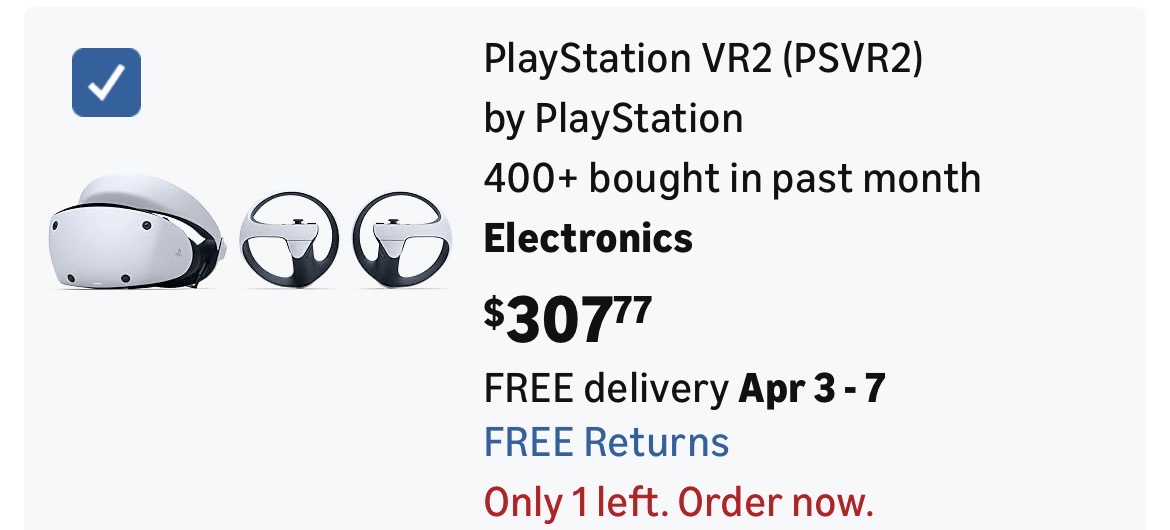The width and height of the screenshot is (1170, 530).
Task: Click the PlayStation logo on the headset
Action: (x=177, y=253)
